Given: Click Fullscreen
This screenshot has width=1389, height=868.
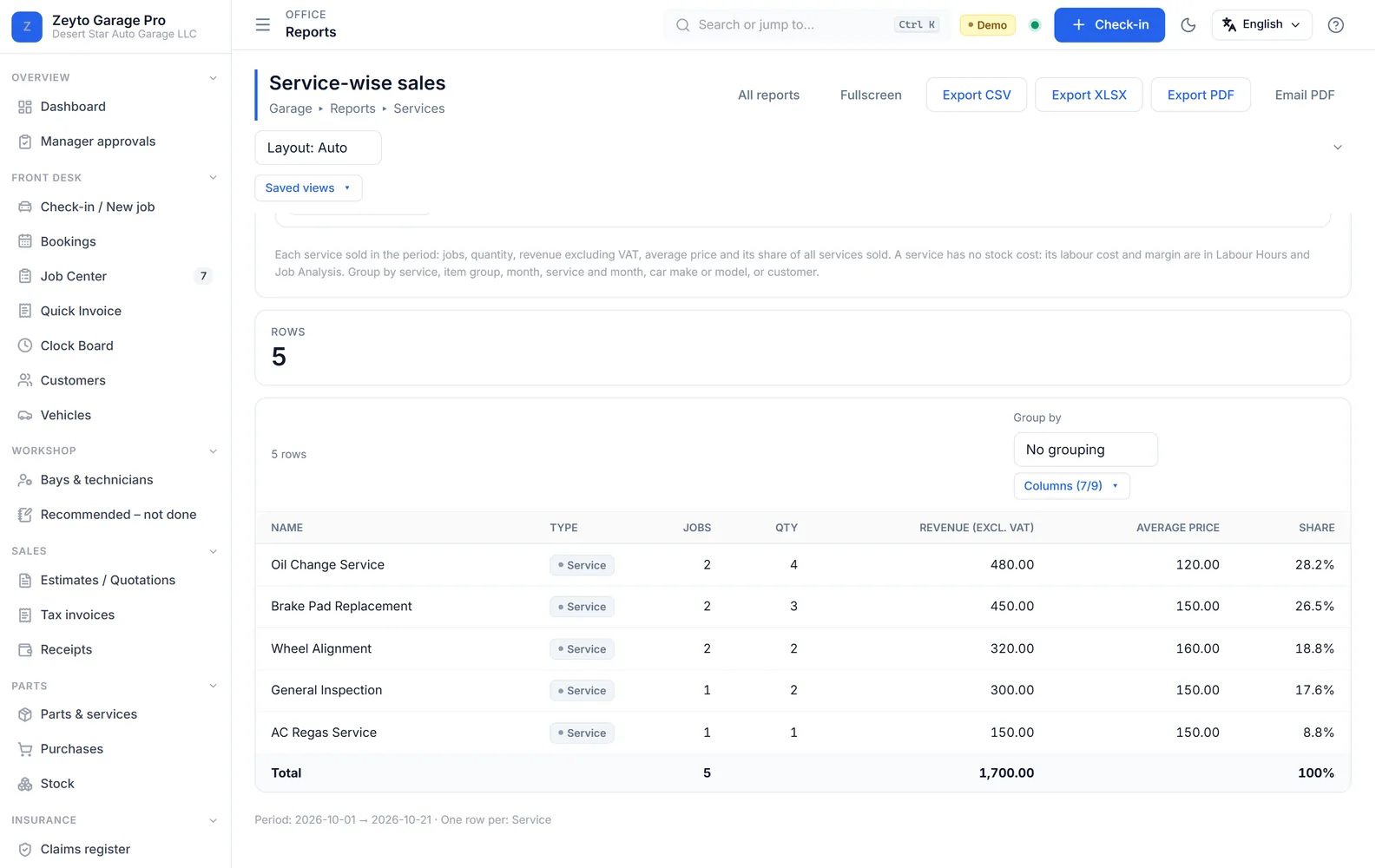Looking at the screenshot, I should tap(871, 95).
